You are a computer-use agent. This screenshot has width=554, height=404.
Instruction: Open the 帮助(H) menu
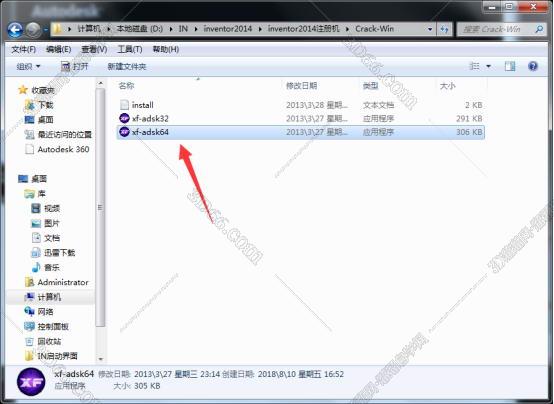coord(165,49)
